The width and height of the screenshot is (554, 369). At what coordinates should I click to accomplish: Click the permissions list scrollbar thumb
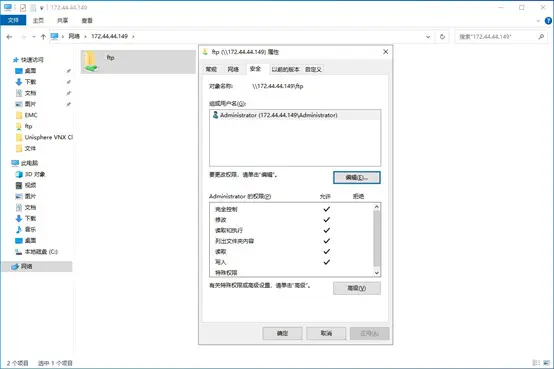pyautogui.click(x=377, y=238)
